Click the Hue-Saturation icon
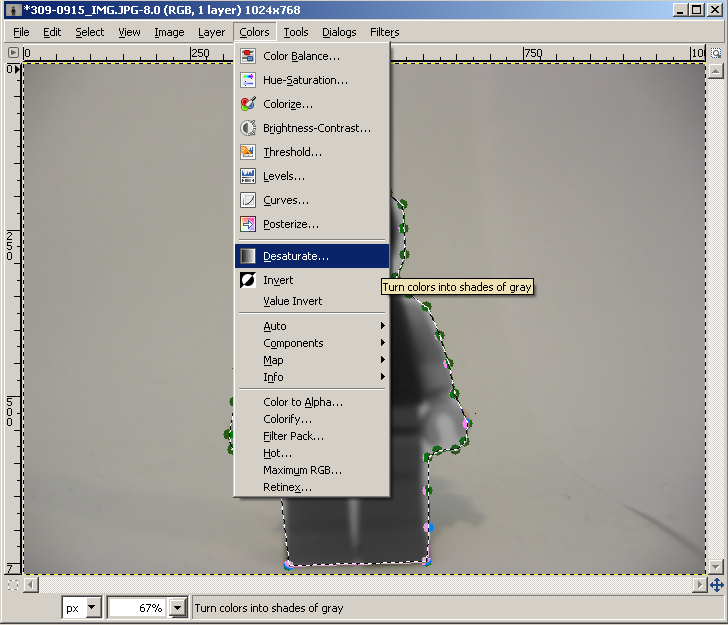 pos(247,80)
